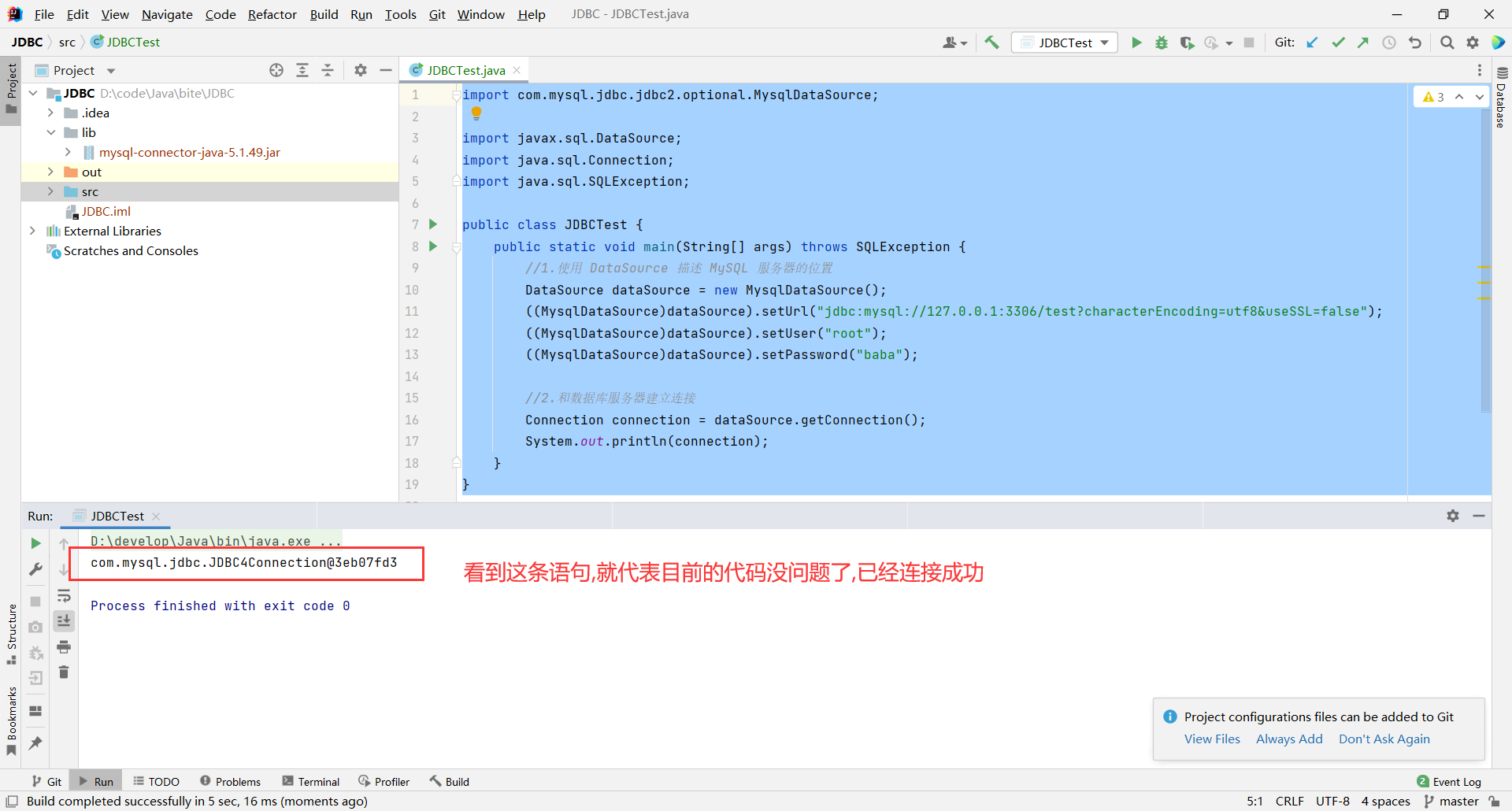The image size is (1512, 811).
Task: Click View Files in the notification popup
Action: [x=1212, y=739]
